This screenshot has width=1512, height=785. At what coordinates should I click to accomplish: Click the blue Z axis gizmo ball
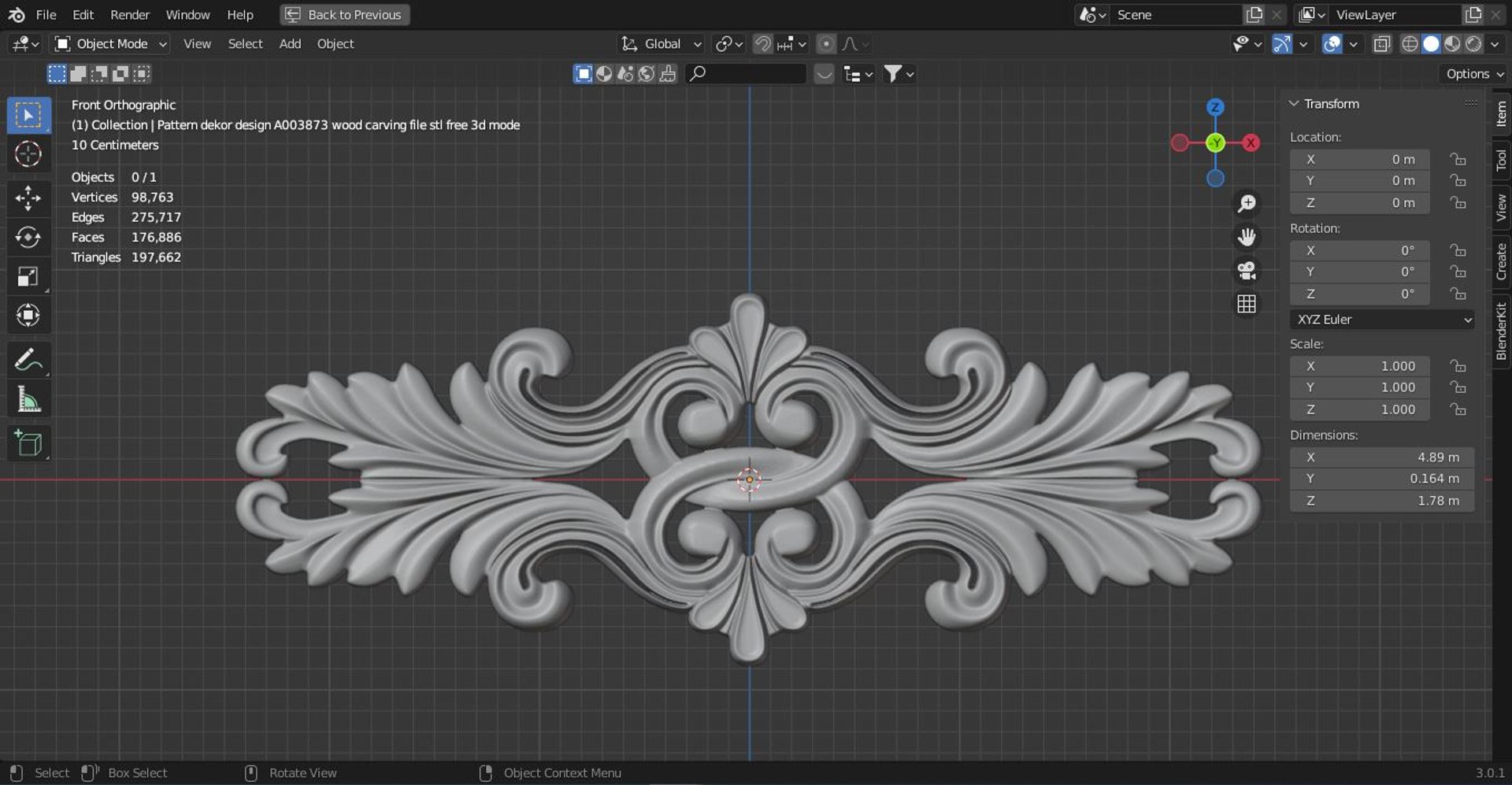click(1215, 107)
